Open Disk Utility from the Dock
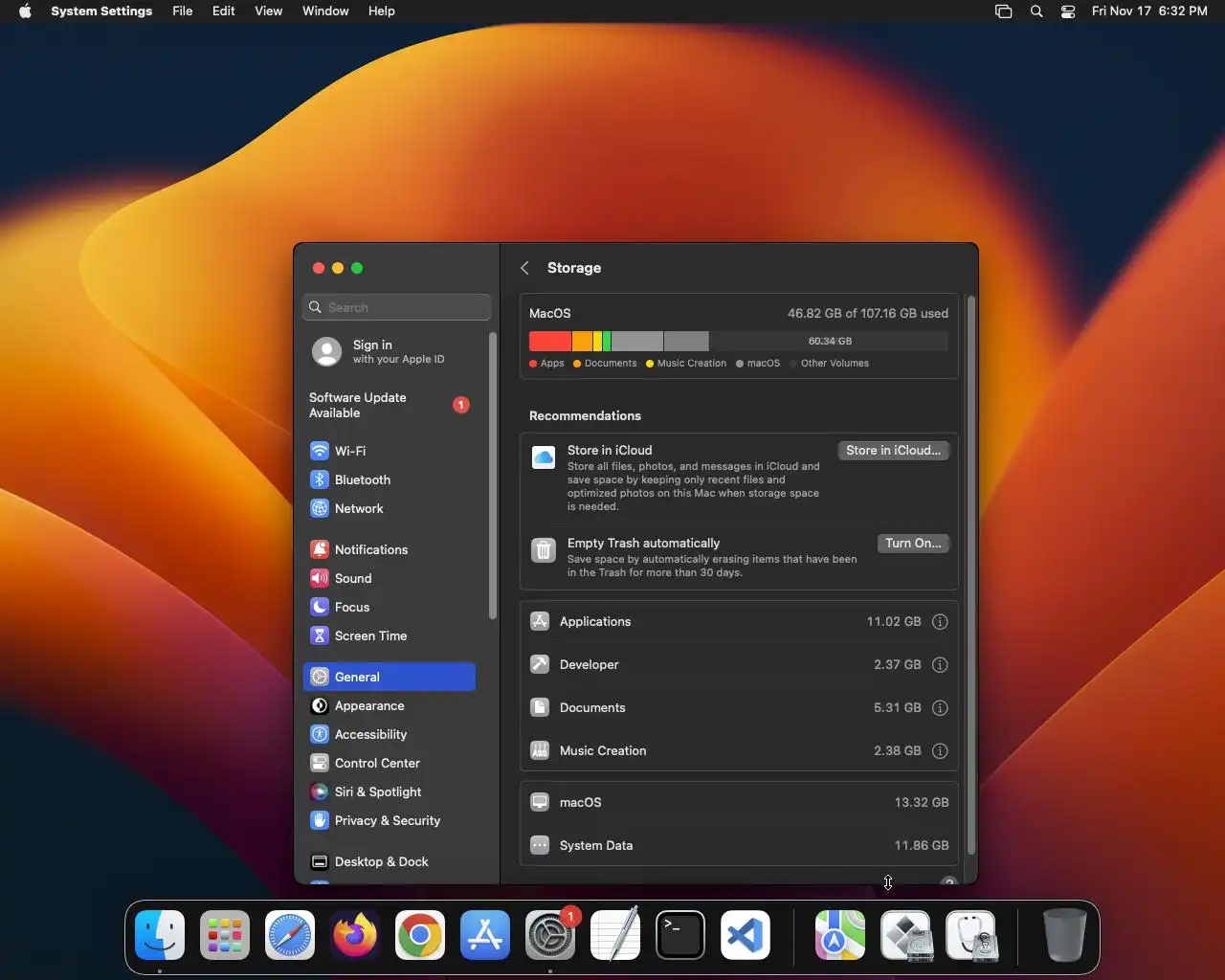This screenshot has height=980, width=1225. pos(970,935)
